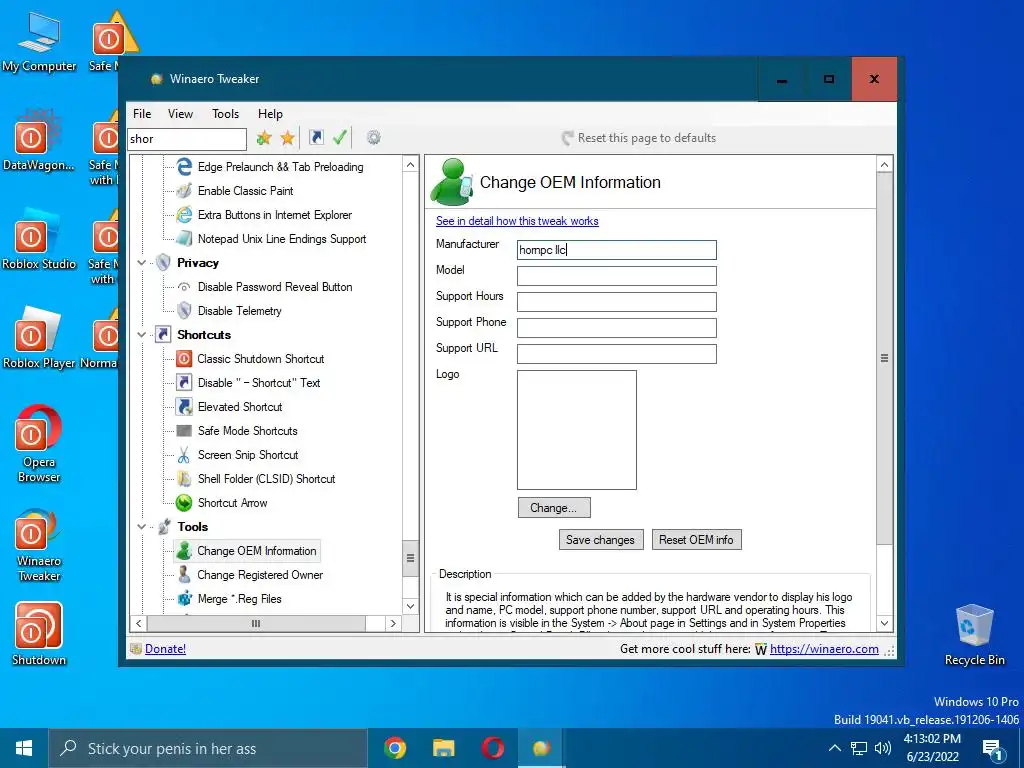Screen dimensions: 1024x768
Task: Click the Donate! link
Action: tap(165, 648)
